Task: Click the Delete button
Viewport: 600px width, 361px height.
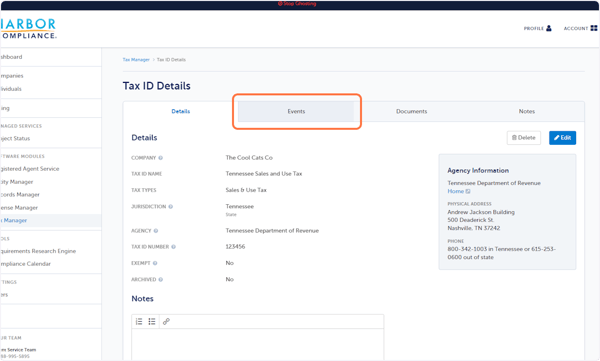Action: click(x=523, y=138)
